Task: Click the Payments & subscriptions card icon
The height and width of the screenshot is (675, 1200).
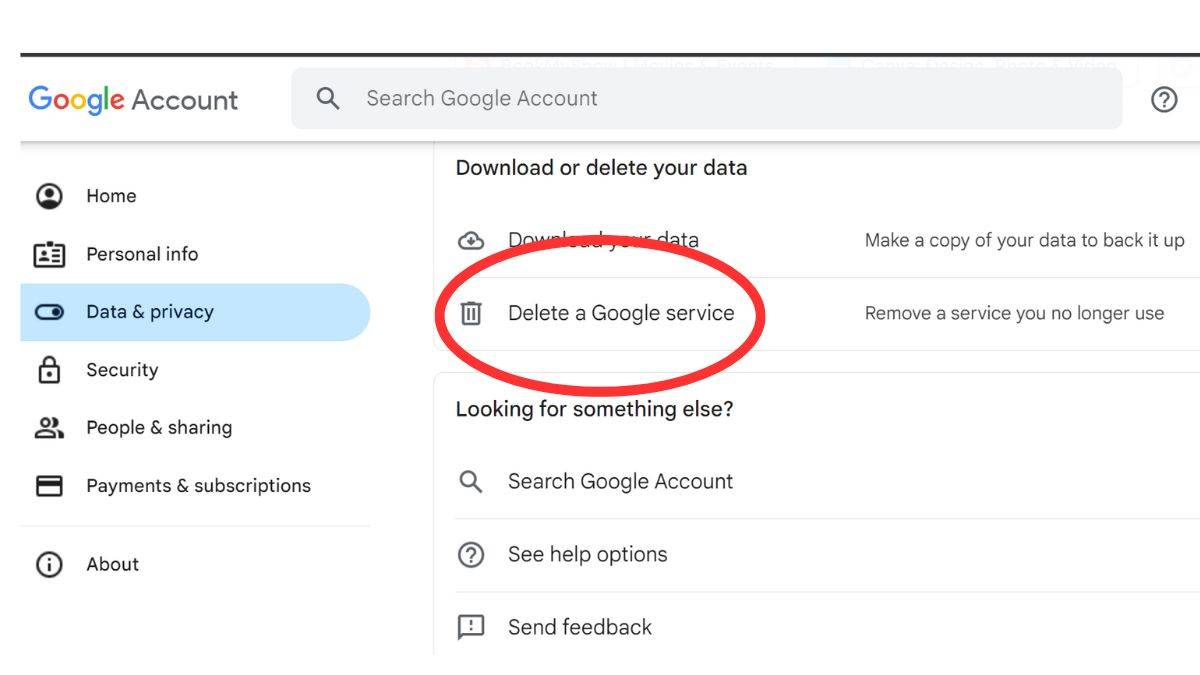Action: (x=50, y=486)
